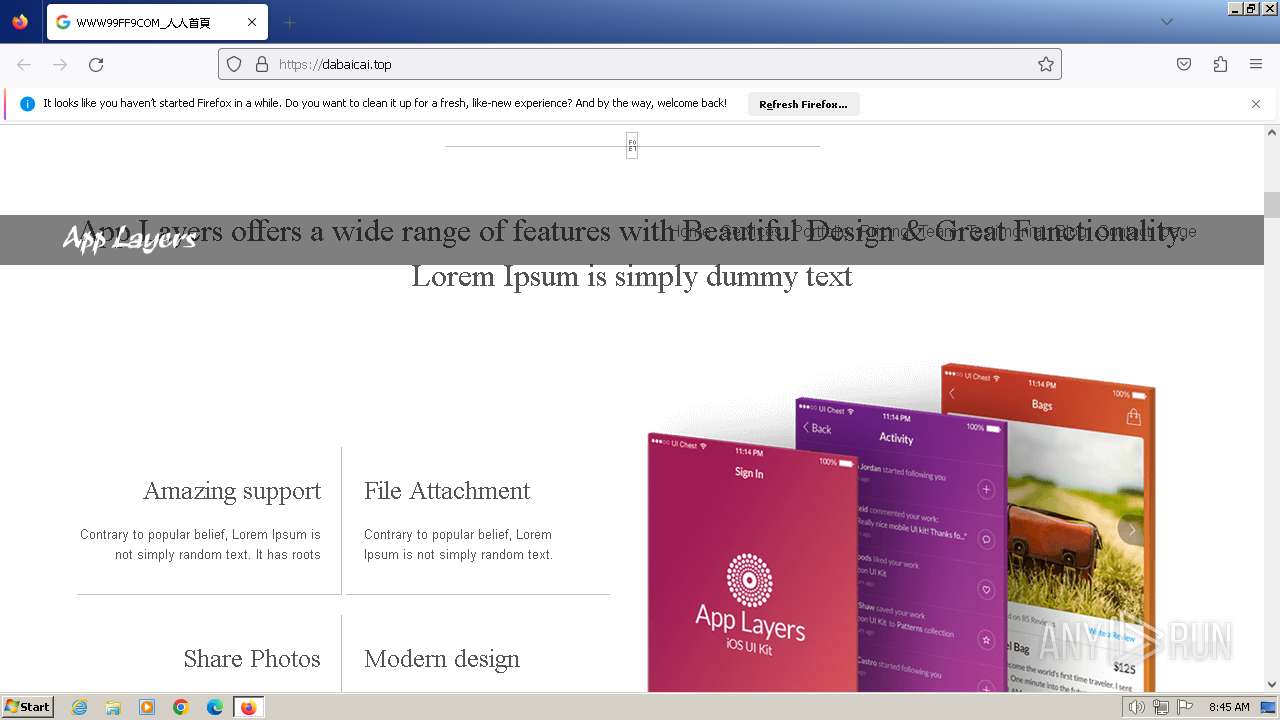Viewport: 1280px width, 720px height.
Task: View site security padlock info
Action: [x=262, y=64]
